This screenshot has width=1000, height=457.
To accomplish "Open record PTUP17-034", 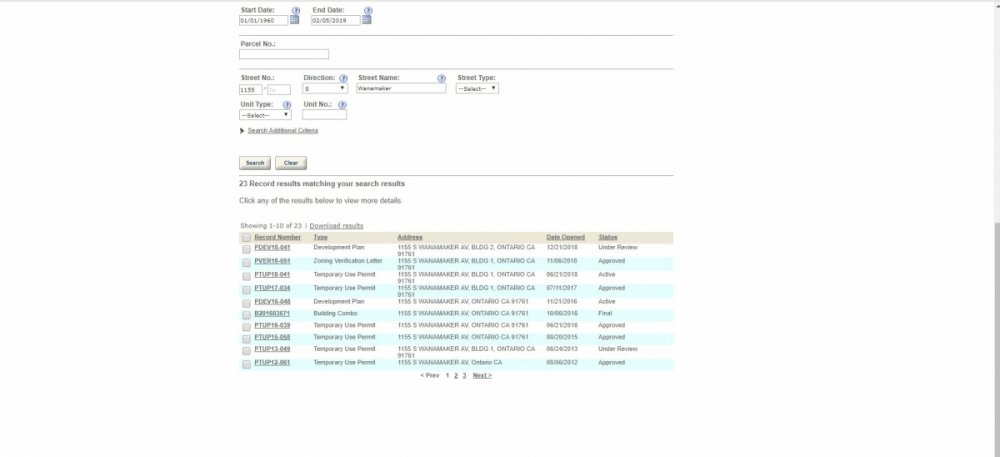I will [x=272, y=288].
